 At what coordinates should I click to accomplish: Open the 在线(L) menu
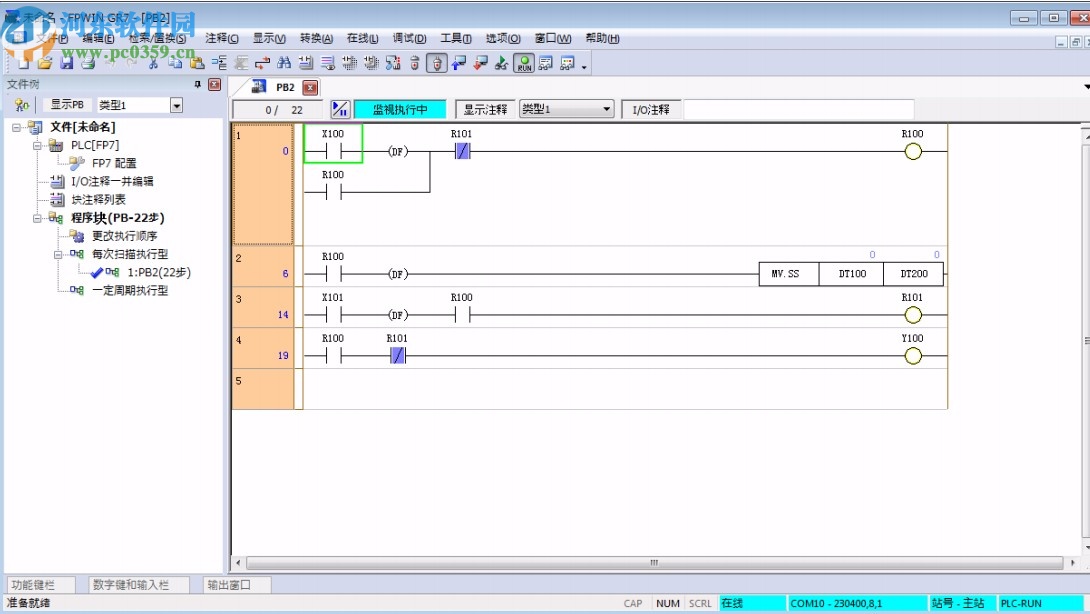[362, 38]
